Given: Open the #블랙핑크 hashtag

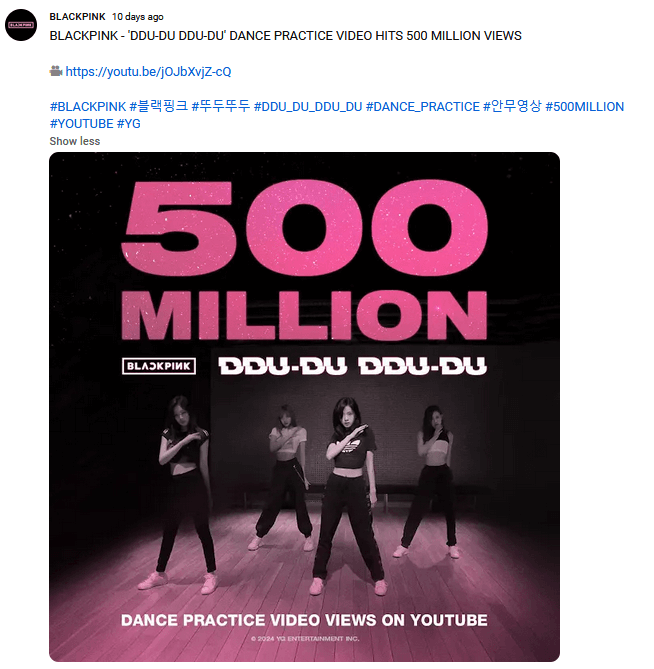Looking at the screenshot, I should (x=159, y=107).
